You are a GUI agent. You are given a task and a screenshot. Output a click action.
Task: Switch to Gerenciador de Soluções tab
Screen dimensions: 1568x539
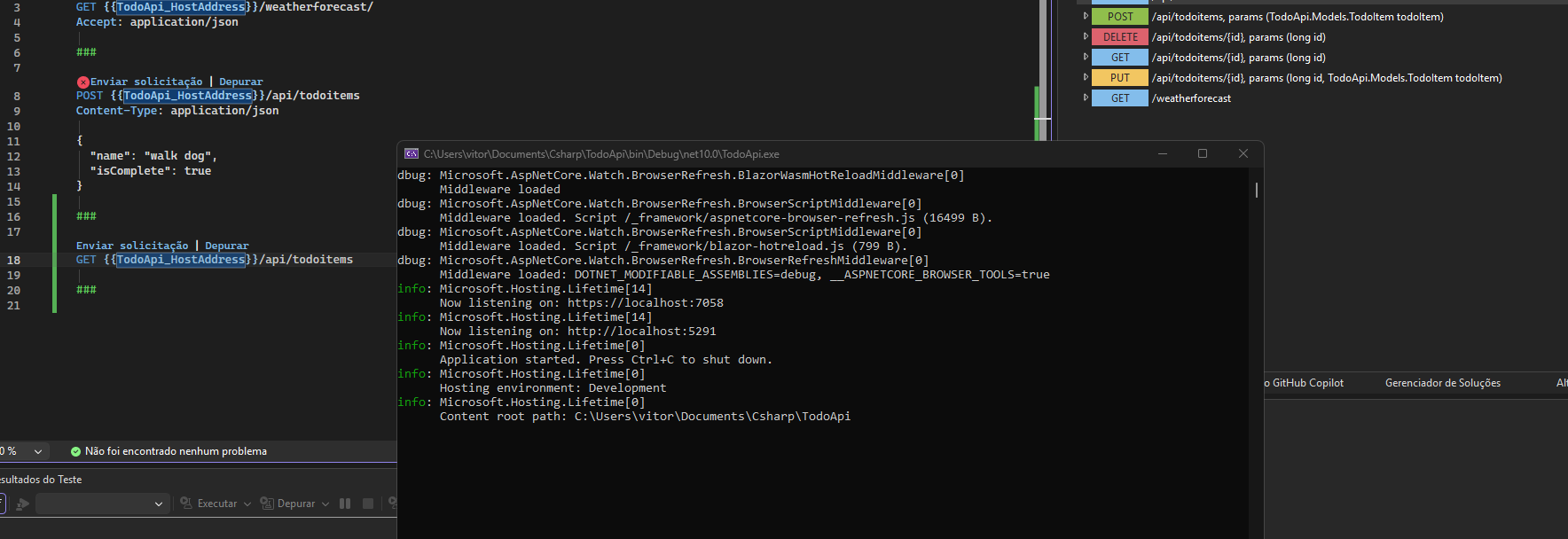1443,383
